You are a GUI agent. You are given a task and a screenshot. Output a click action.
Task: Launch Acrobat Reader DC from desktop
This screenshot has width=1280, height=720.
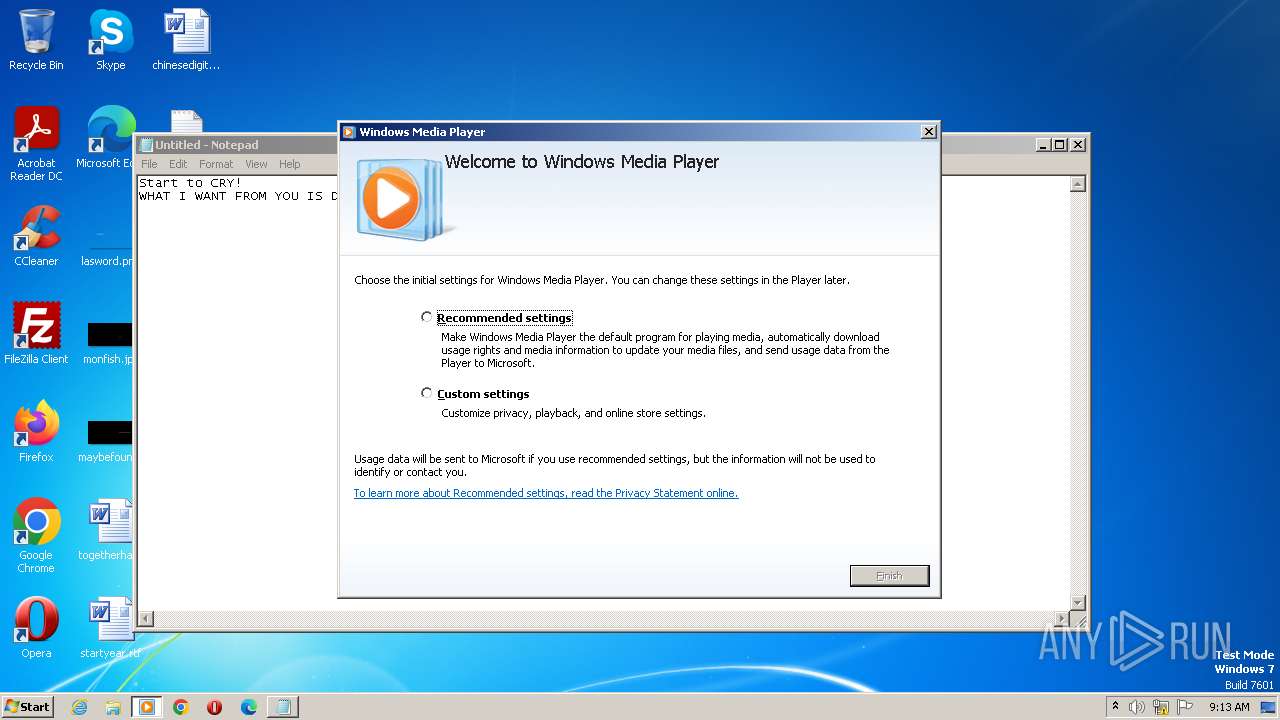[36, 144]
